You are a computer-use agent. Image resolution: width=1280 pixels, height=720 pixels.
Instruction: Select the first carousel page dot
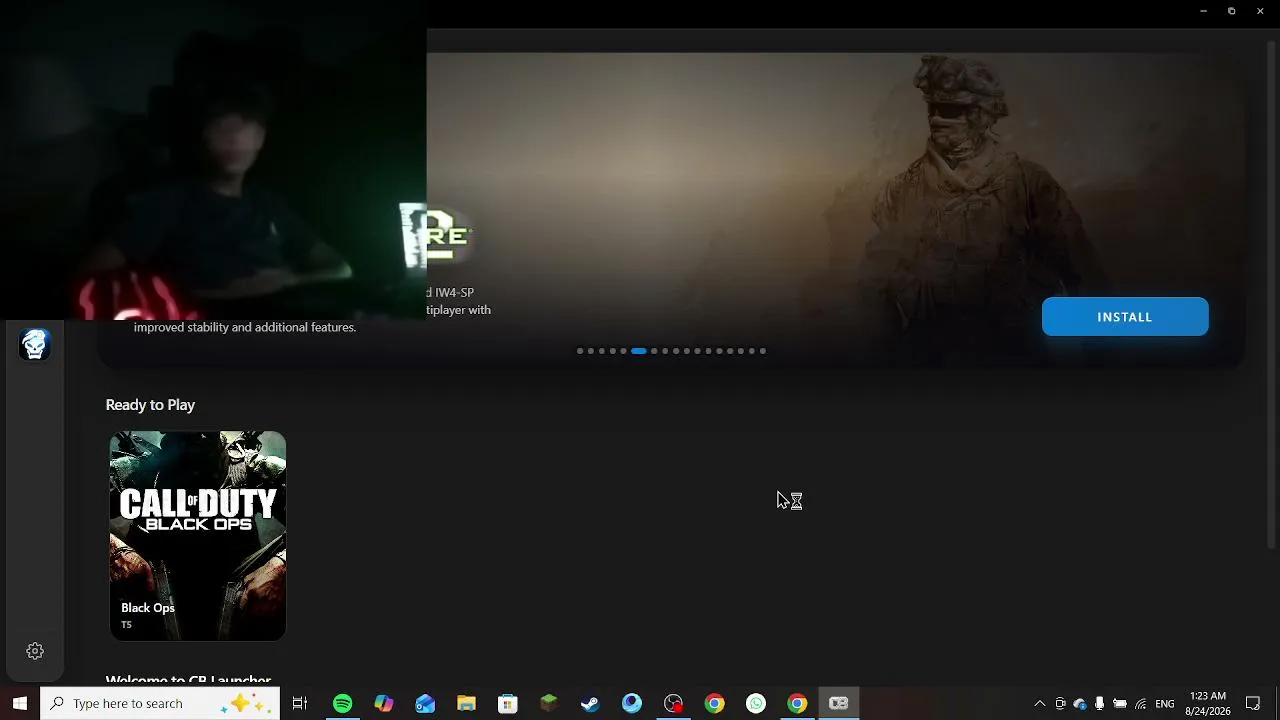point(580,351)
